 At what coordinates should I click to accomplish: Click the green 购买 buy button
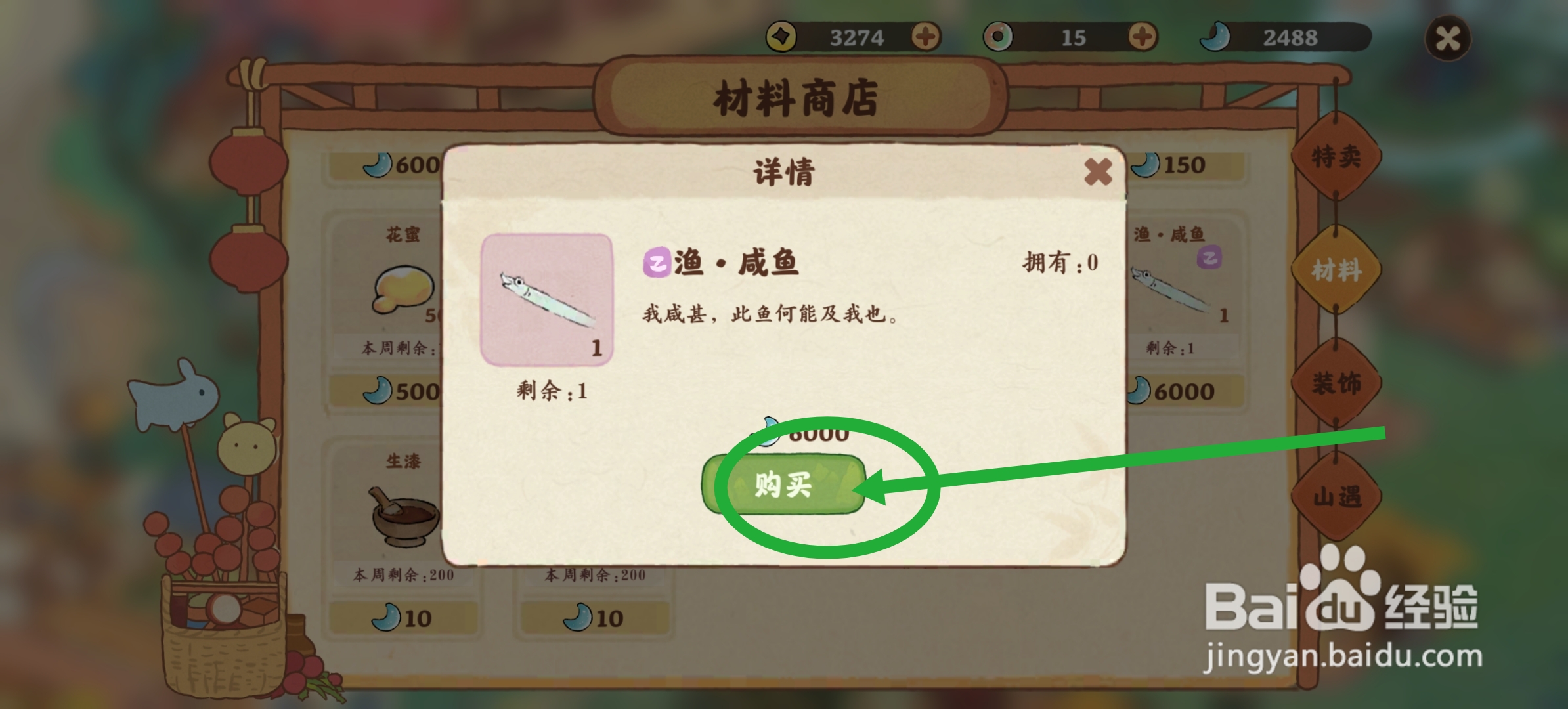[x=785, y=484]
